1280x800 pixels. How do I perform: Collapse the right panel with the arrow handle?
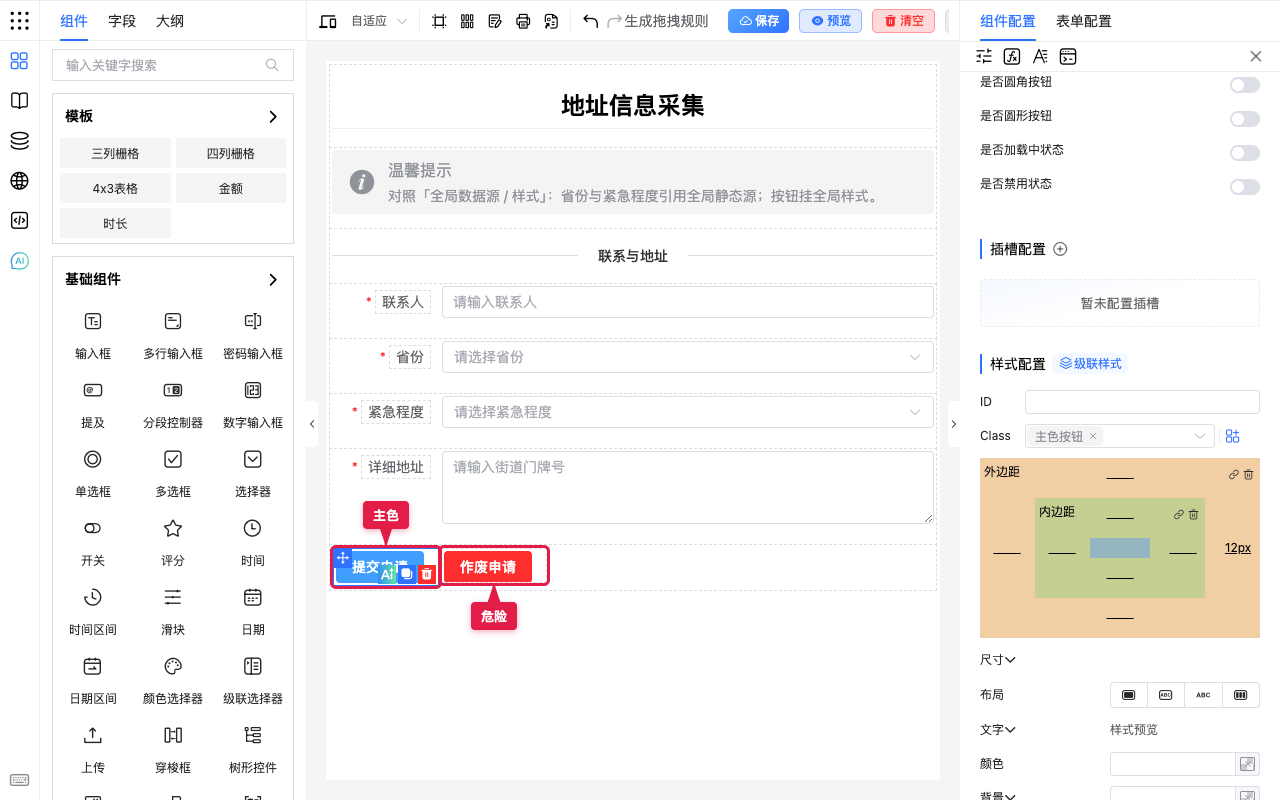coord(953,424)
